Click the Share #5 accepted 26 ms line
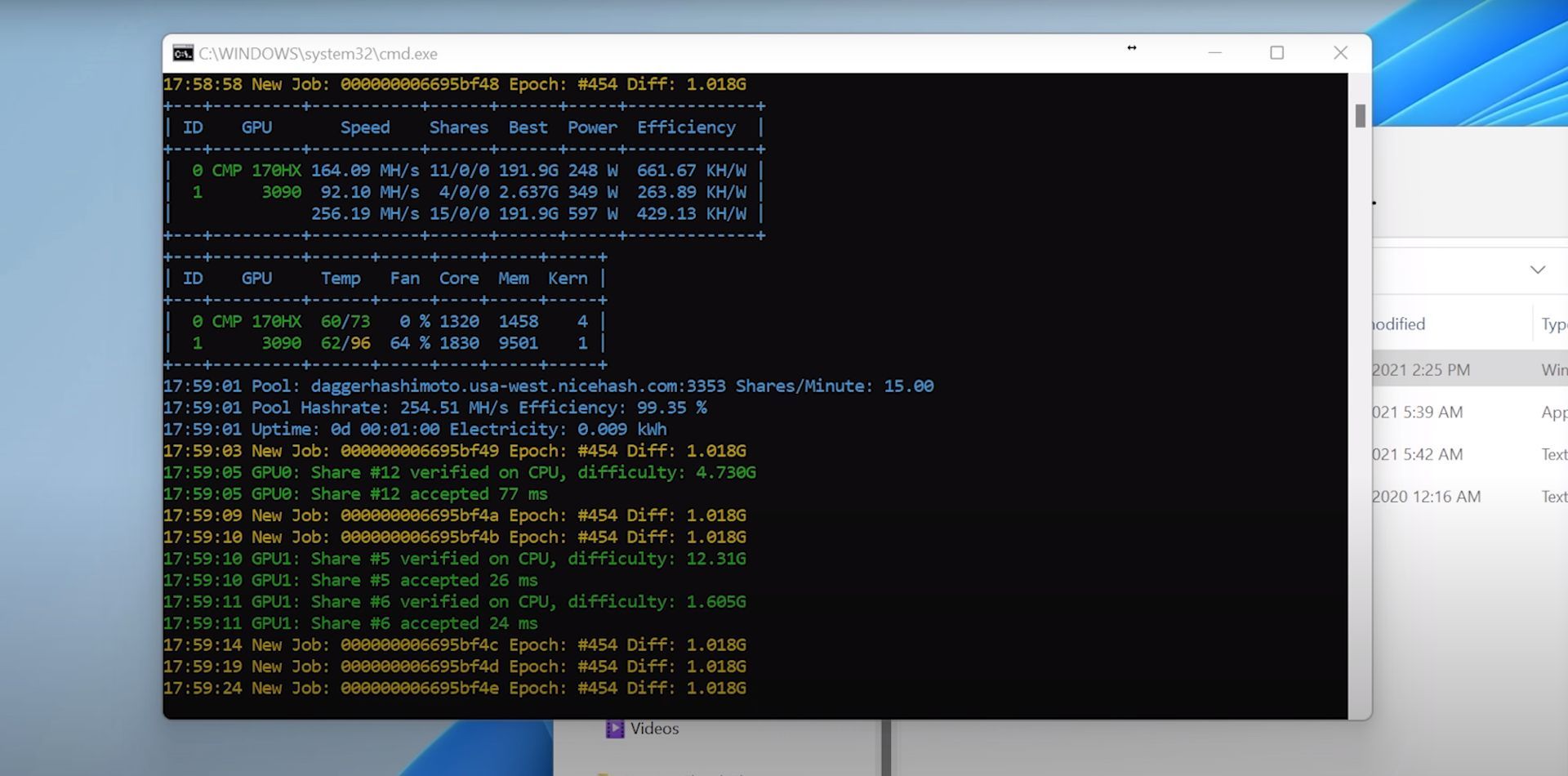The width and height of the screenshot is (1568, 776). coord(350,581)
